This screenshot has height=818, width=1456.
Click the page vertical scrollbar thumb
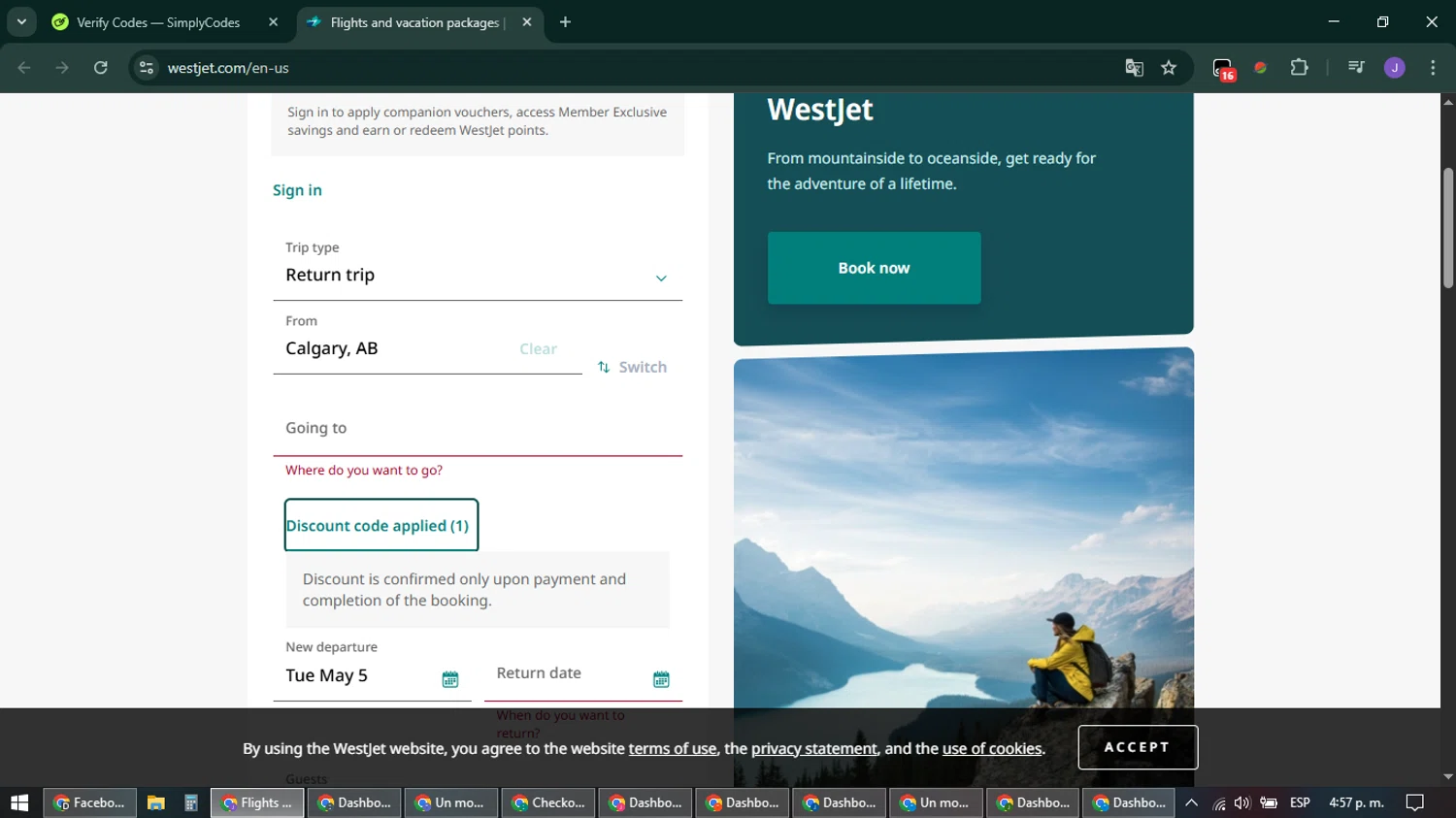point(1448,228)
